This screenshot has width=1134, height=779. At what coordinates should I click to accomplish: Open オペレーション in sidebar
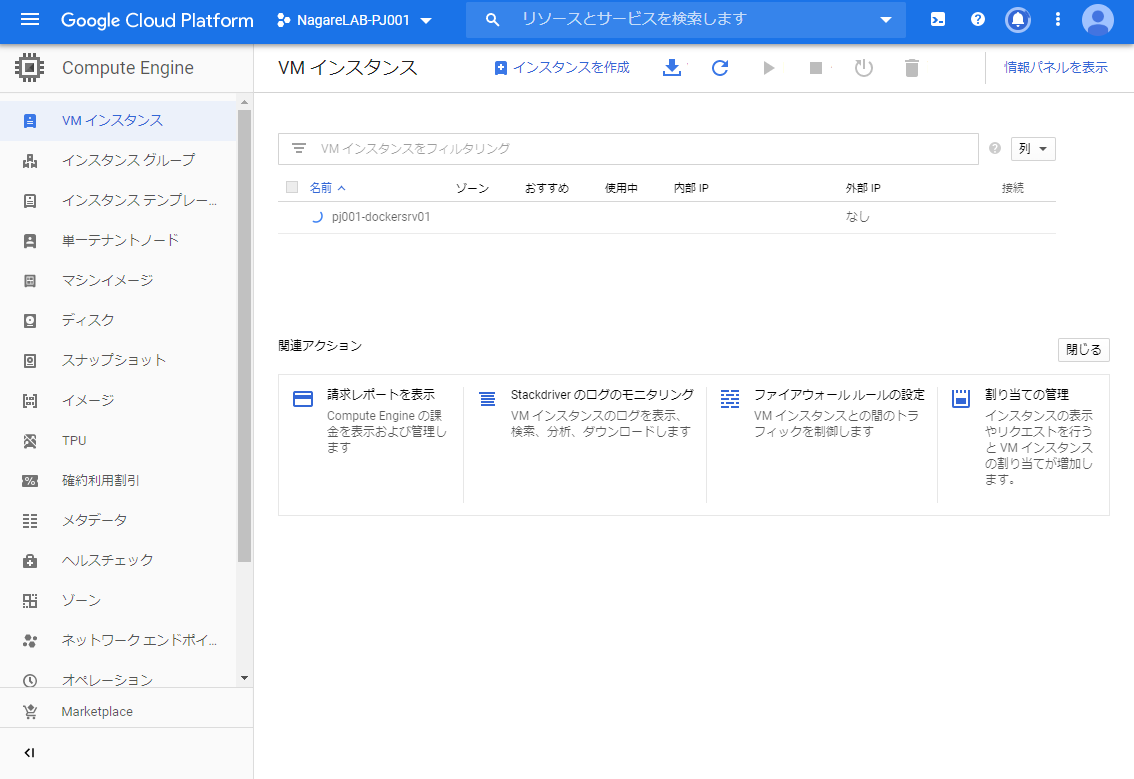119,678
